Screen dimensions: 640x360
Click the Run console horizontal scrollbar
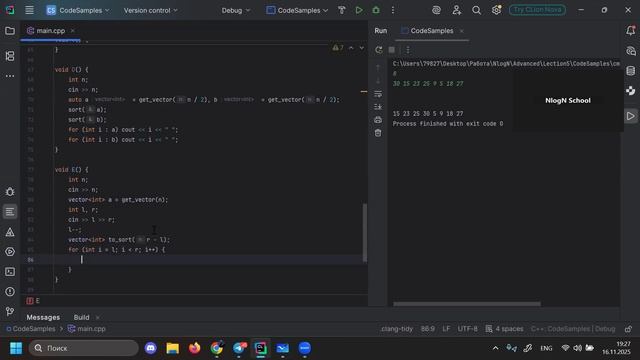coord(467,304)
